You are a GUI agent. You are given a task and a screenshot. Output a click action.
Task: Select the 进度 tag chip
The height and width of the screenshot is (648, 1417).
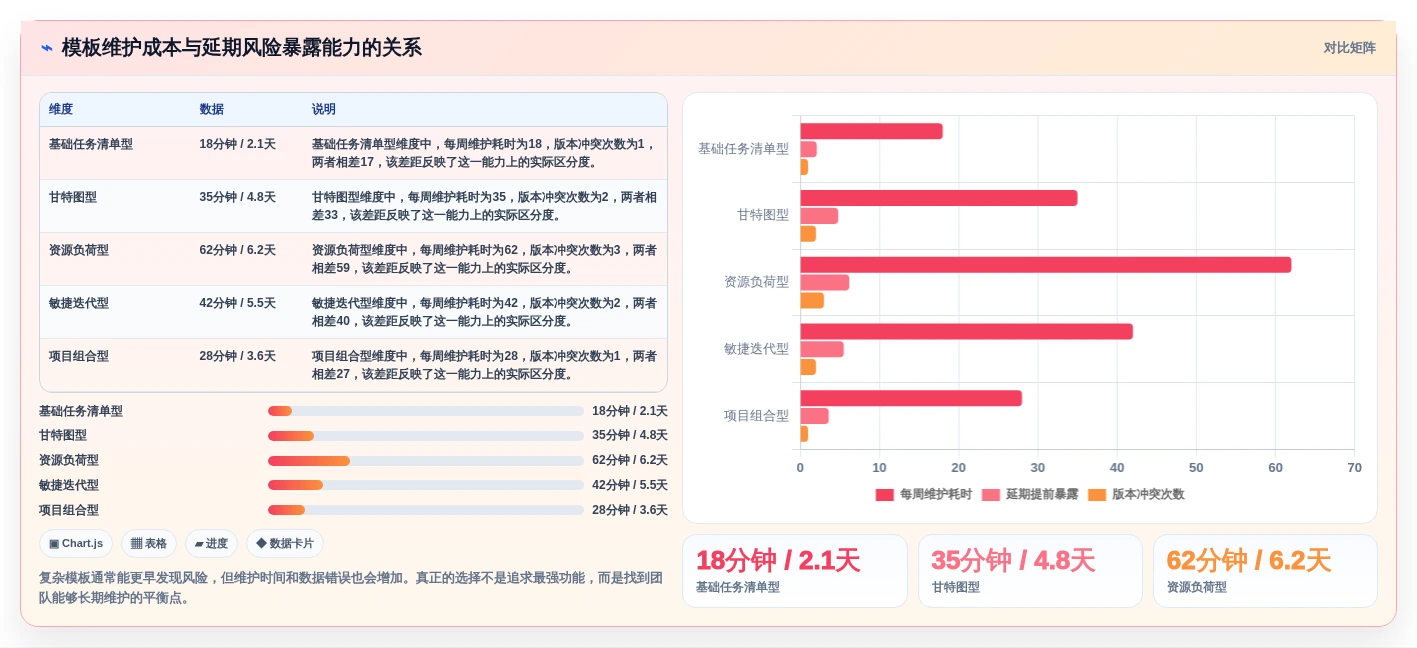pyautogui.click(x=211, y=544)
